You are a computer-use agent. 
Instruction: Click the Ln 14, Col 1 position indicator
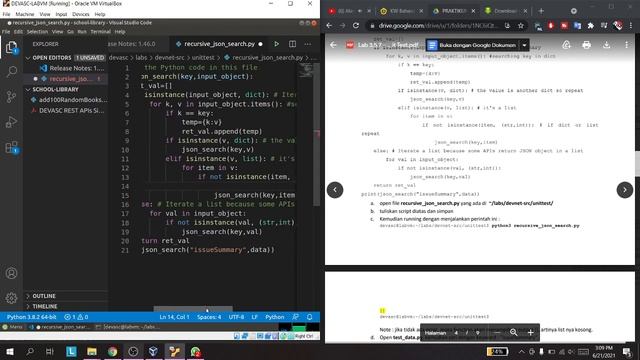pos(174,317)
